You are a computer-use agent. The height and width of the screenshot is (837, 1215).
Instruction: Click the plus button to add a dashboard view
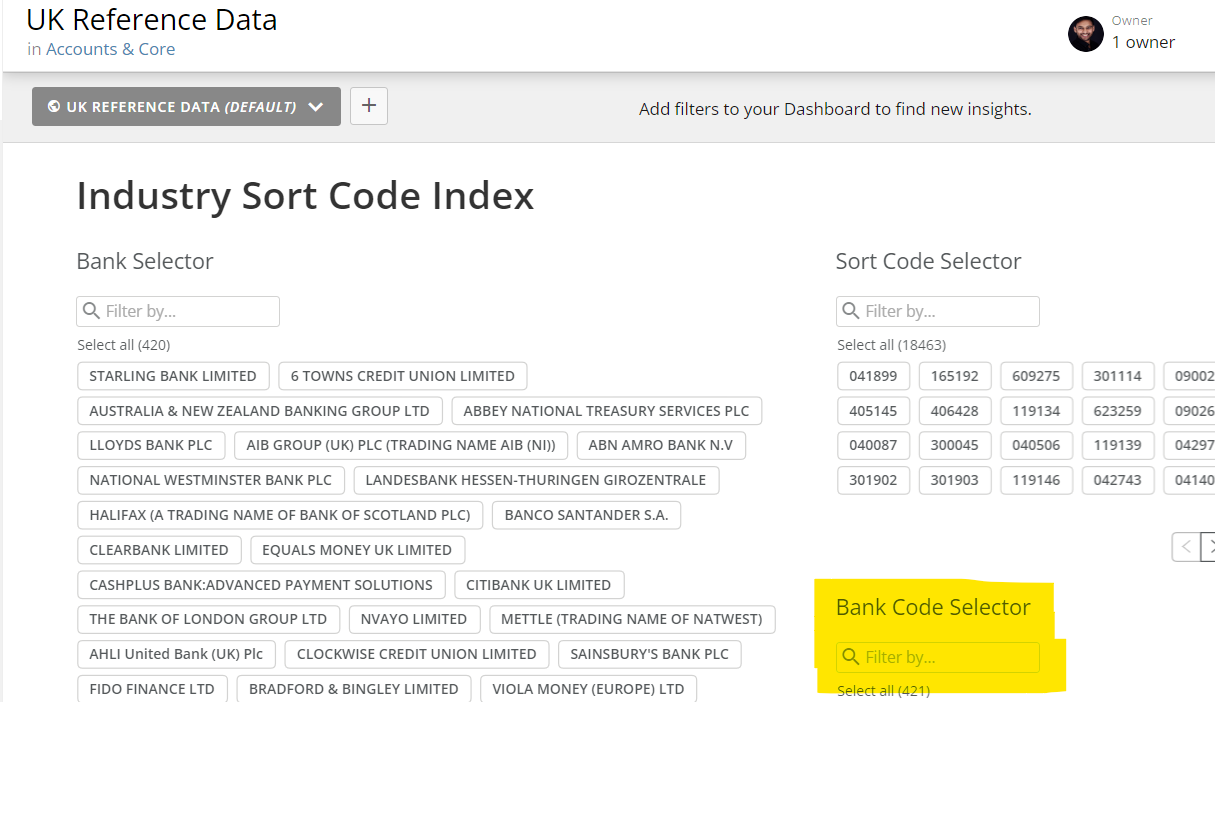pos(369,106)
